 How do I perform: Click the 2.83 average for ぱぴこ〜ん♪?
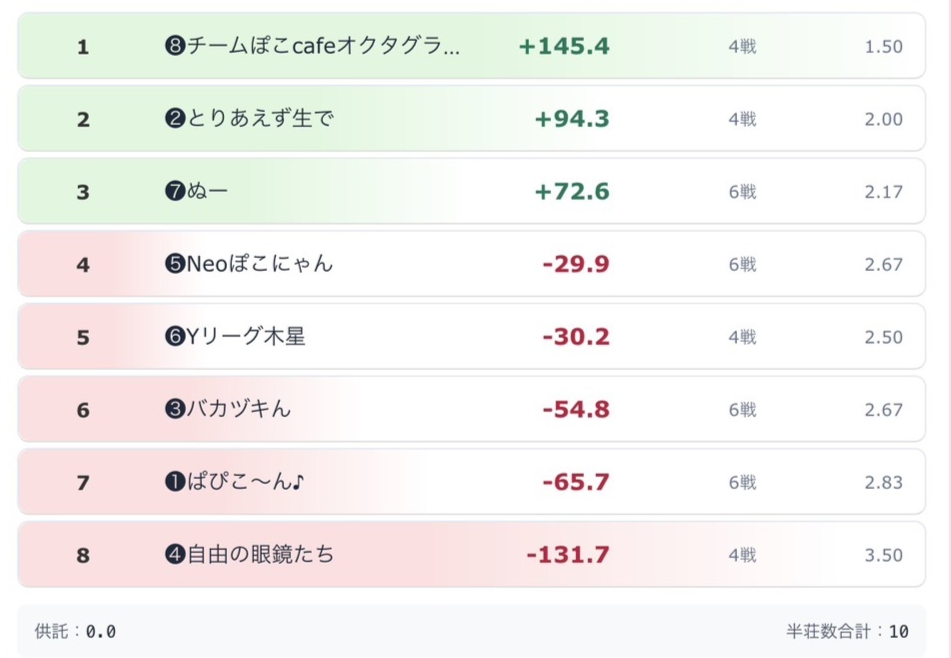tap(883, 483)
